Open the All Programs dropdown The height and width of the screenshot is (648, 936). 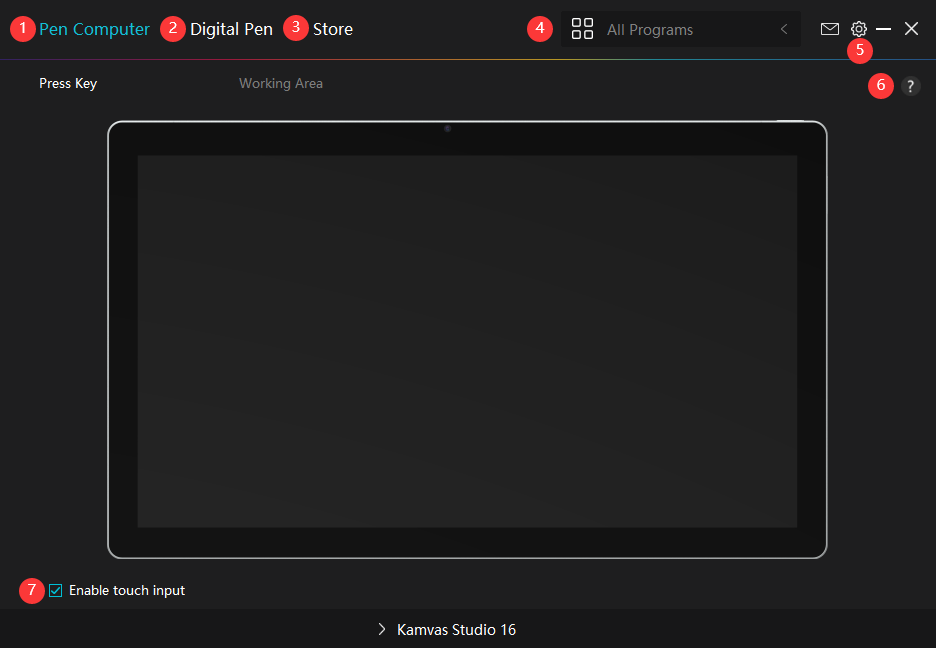click(680, 30)
